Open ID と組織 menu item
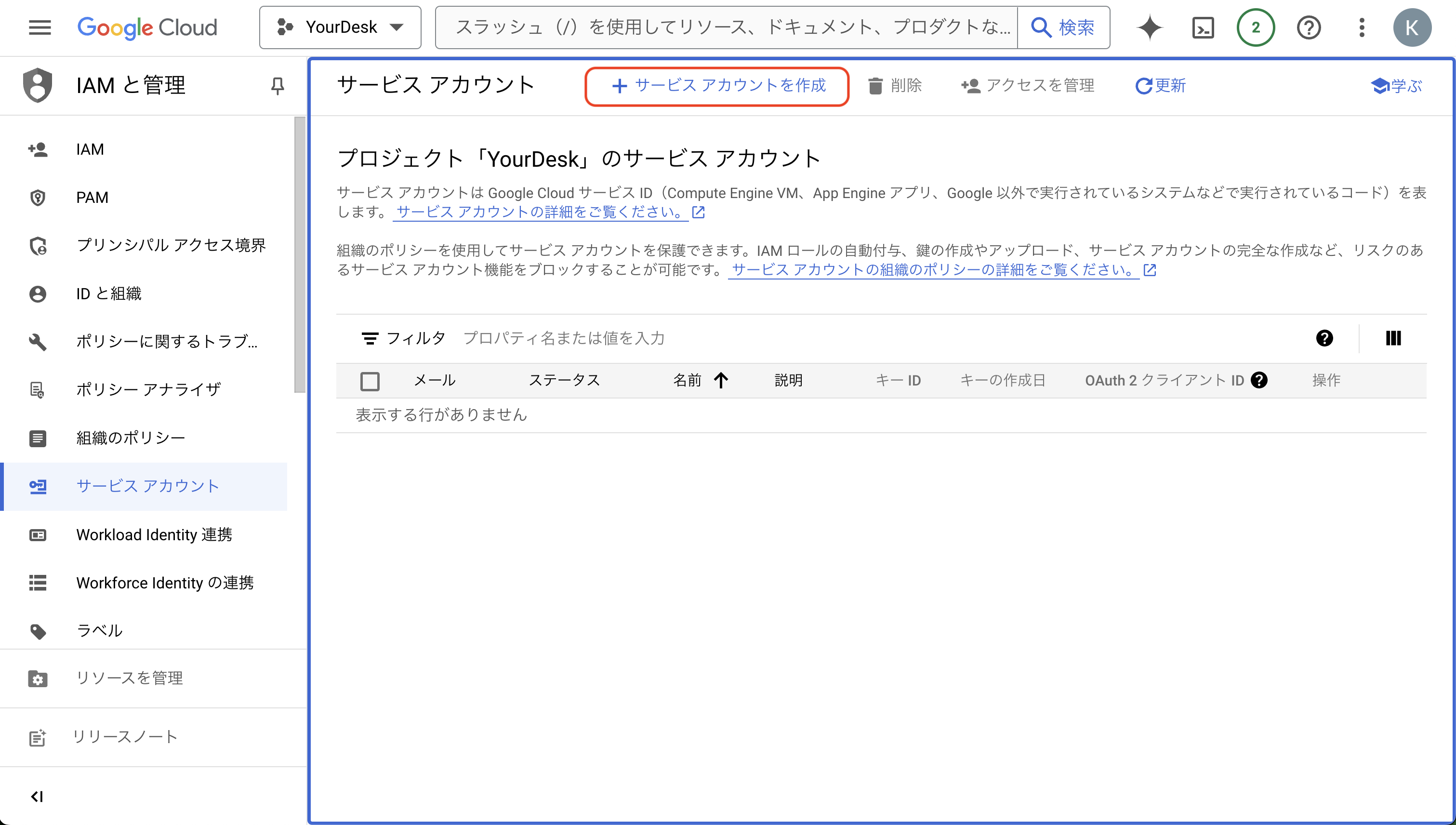This screenshot has height=825, width=1456. pos(143,293)
